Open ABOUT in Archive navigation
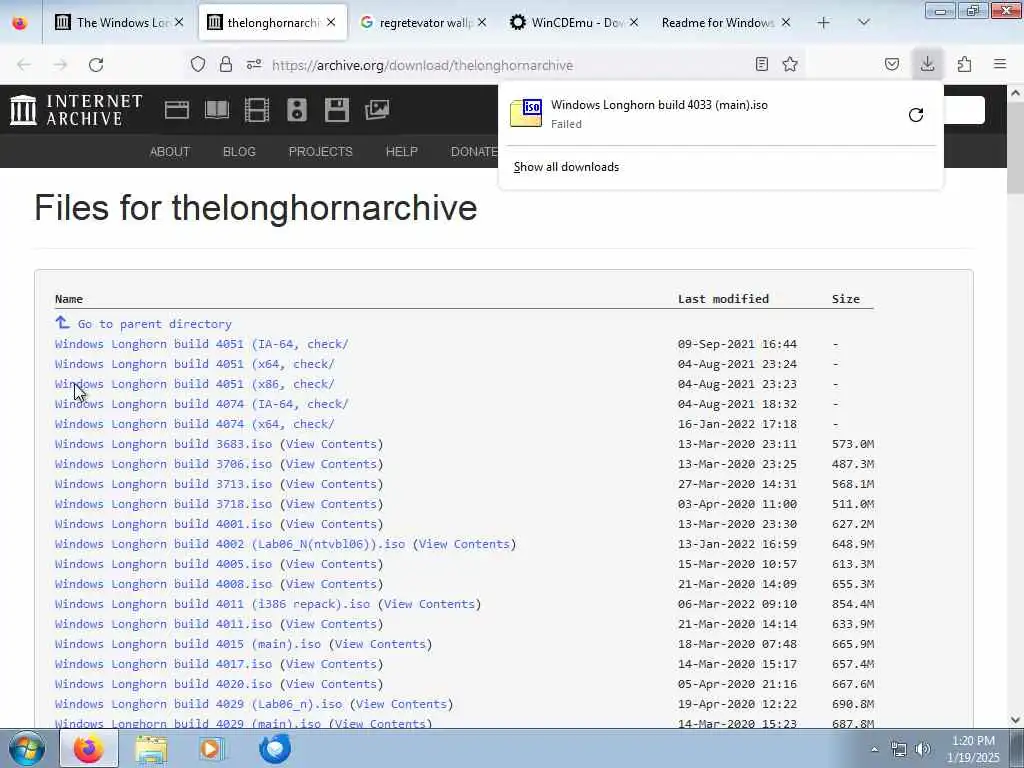The image size is (1024, 768). (x=170, y=152)
